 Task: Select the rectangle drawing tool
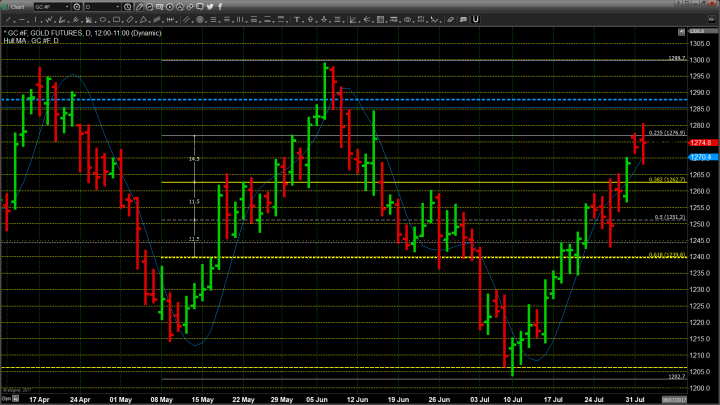(116, 20)
